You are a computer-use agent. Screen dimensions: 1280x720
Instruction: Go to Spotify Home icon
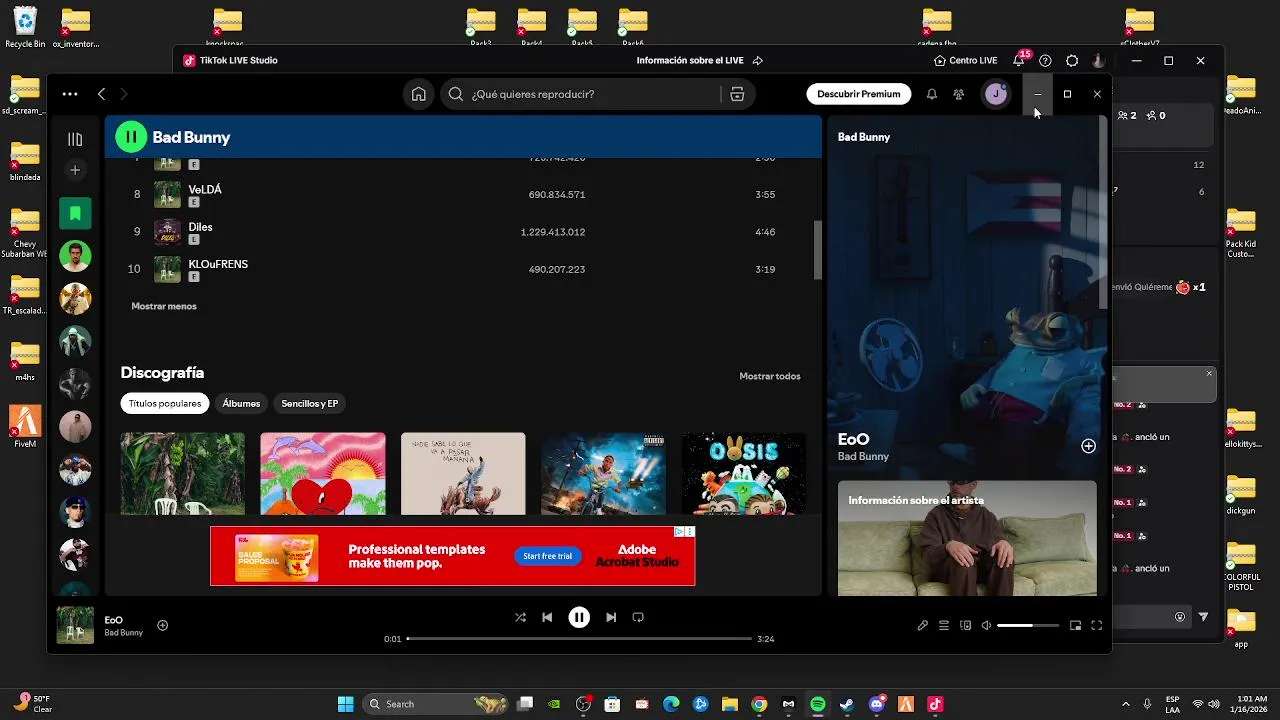(419, 94)
